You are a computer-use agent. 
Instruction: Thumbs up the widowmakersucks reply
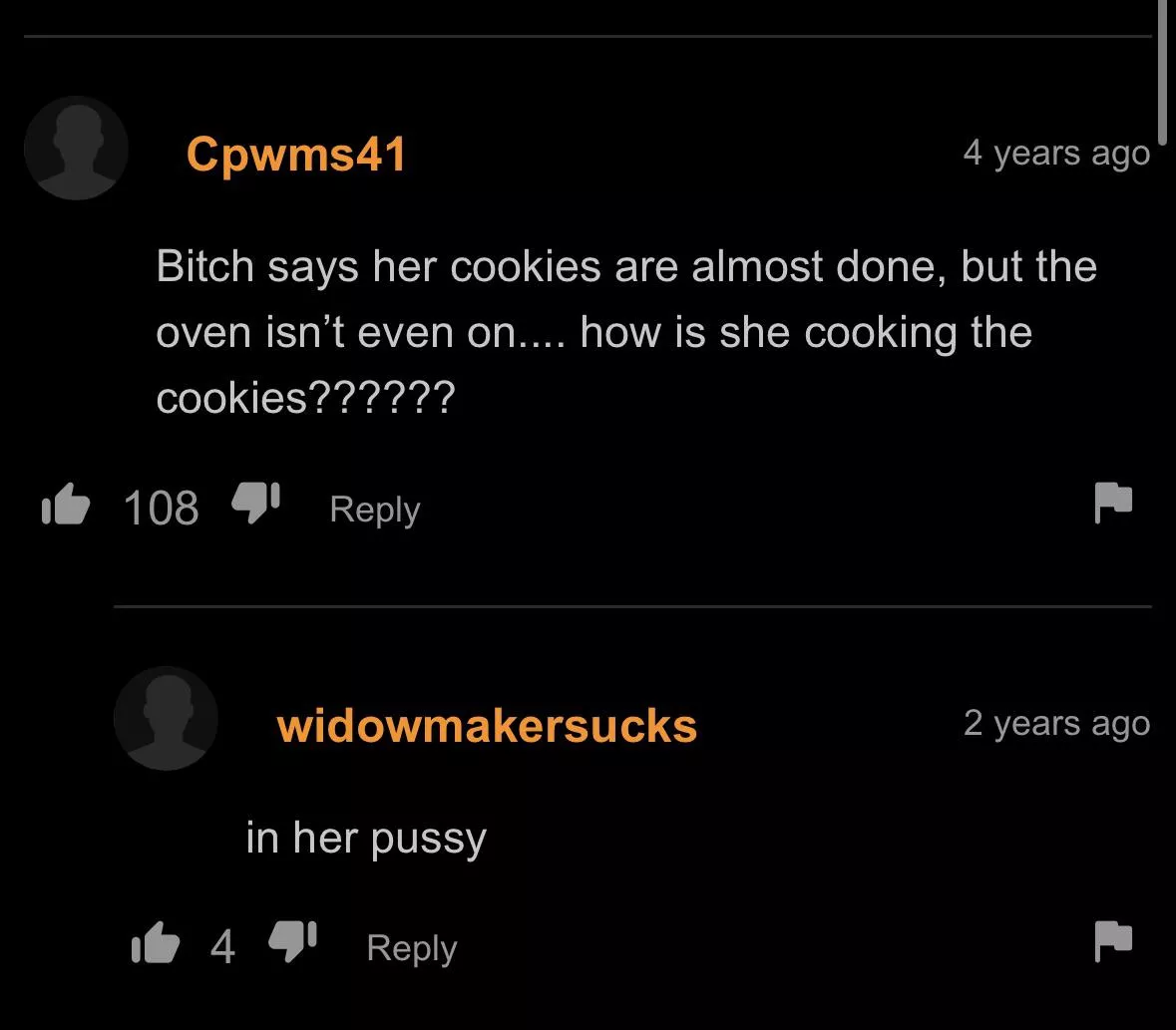pyautogui.click(x=156, y=942)
